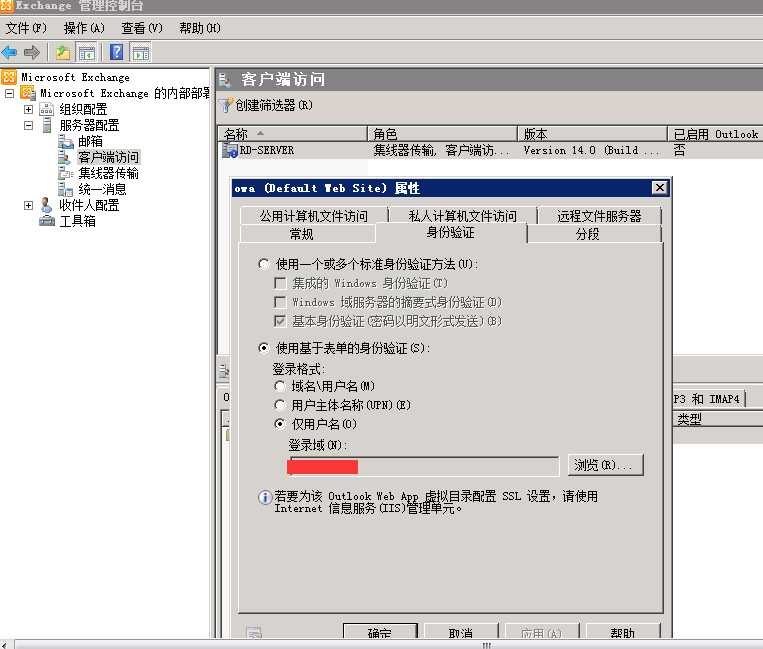Click the Microsoft Exchange root icon

(9, 77)
